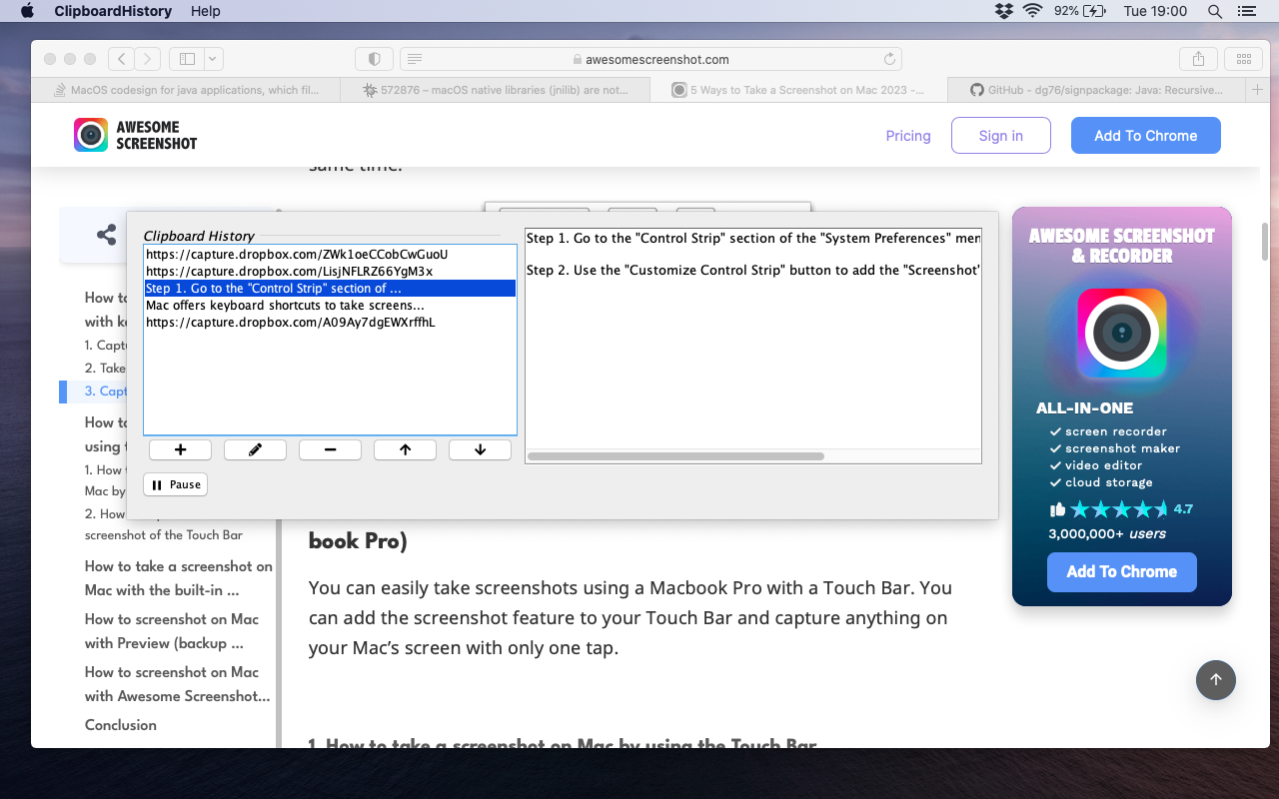This screenshot has height=799, width=1279.
Task: Reload the page
Action: tap(890, 59)
